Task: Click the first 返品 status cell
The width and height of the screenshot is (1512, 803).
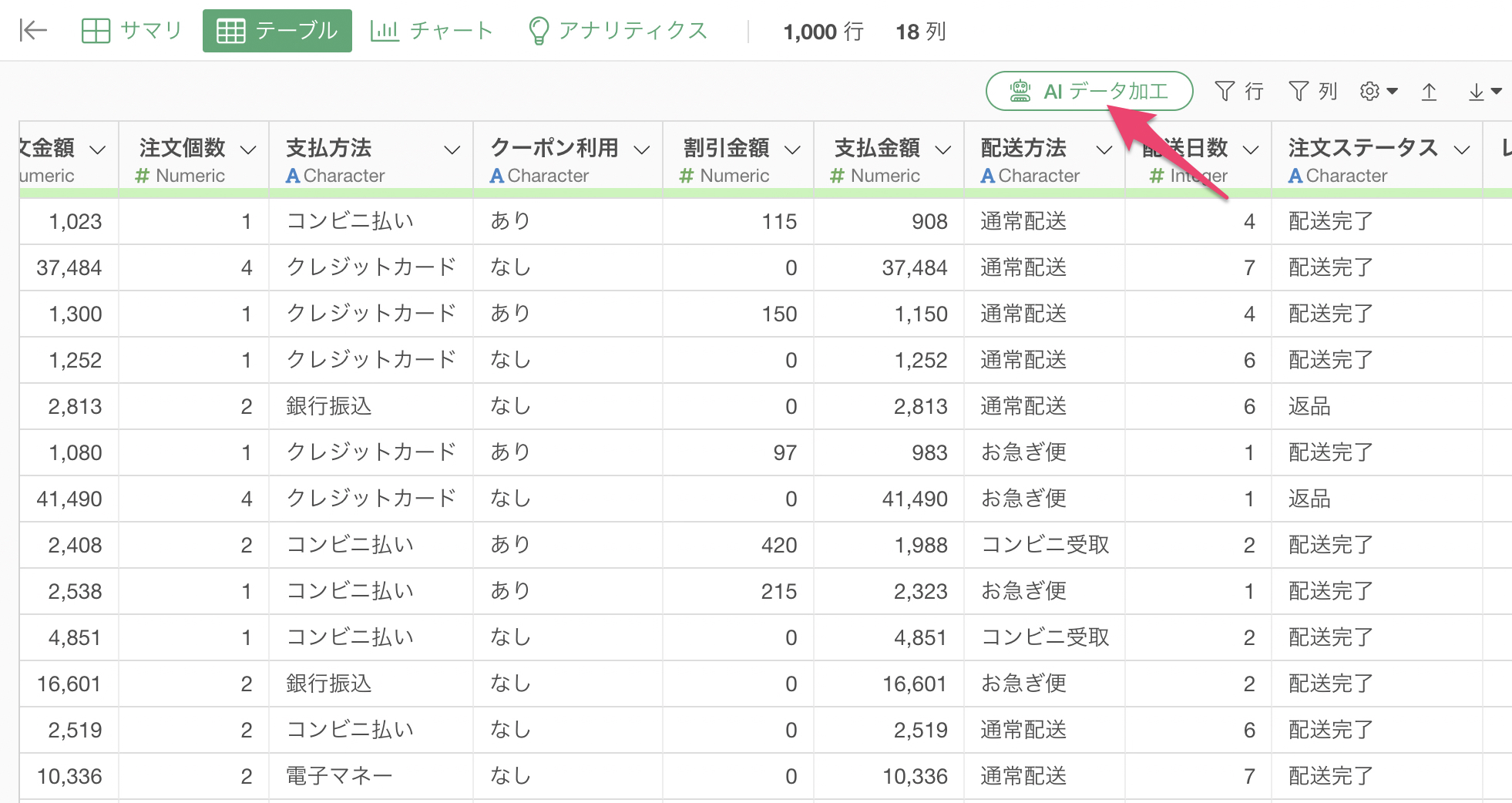Action: 1309,406
